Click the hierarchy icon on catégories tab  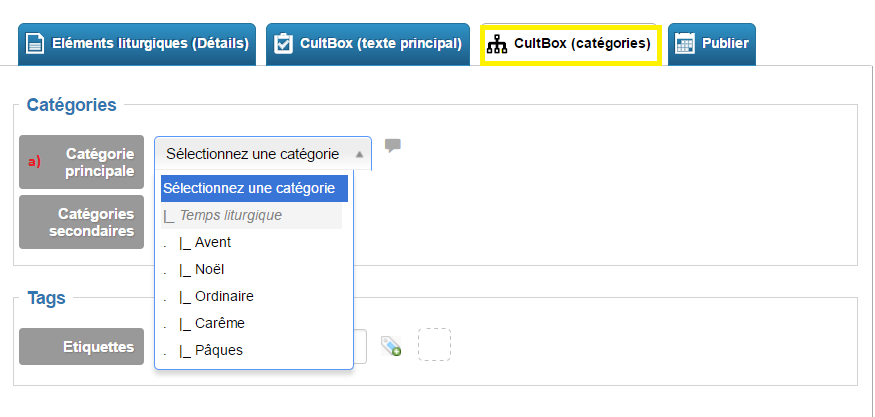(497, 44)
